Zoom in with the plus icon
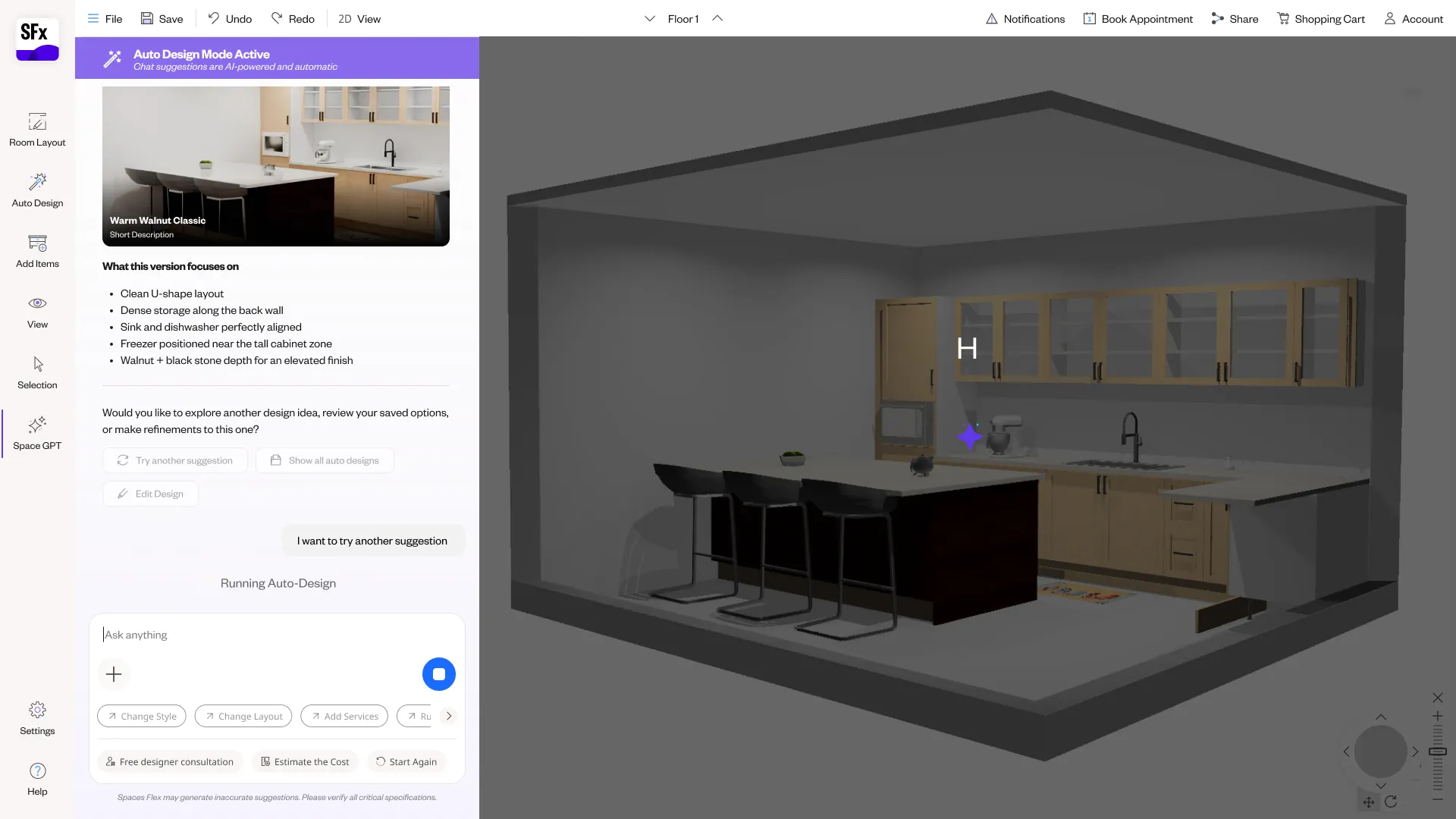The image size is (1456, 819). point(1438,716)
